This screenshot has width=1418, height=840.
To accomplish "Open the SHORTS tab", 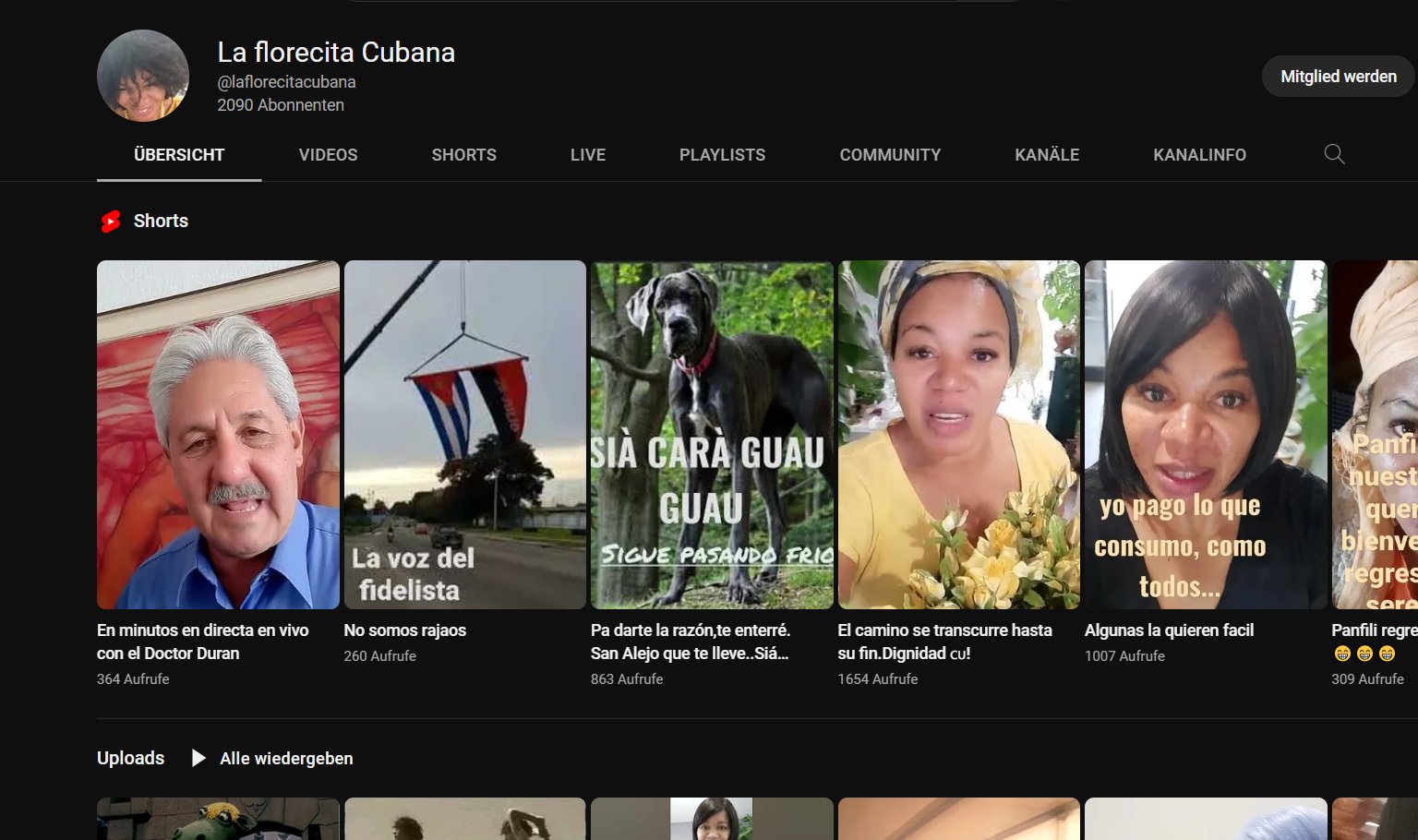I will [x=463, y=155].
